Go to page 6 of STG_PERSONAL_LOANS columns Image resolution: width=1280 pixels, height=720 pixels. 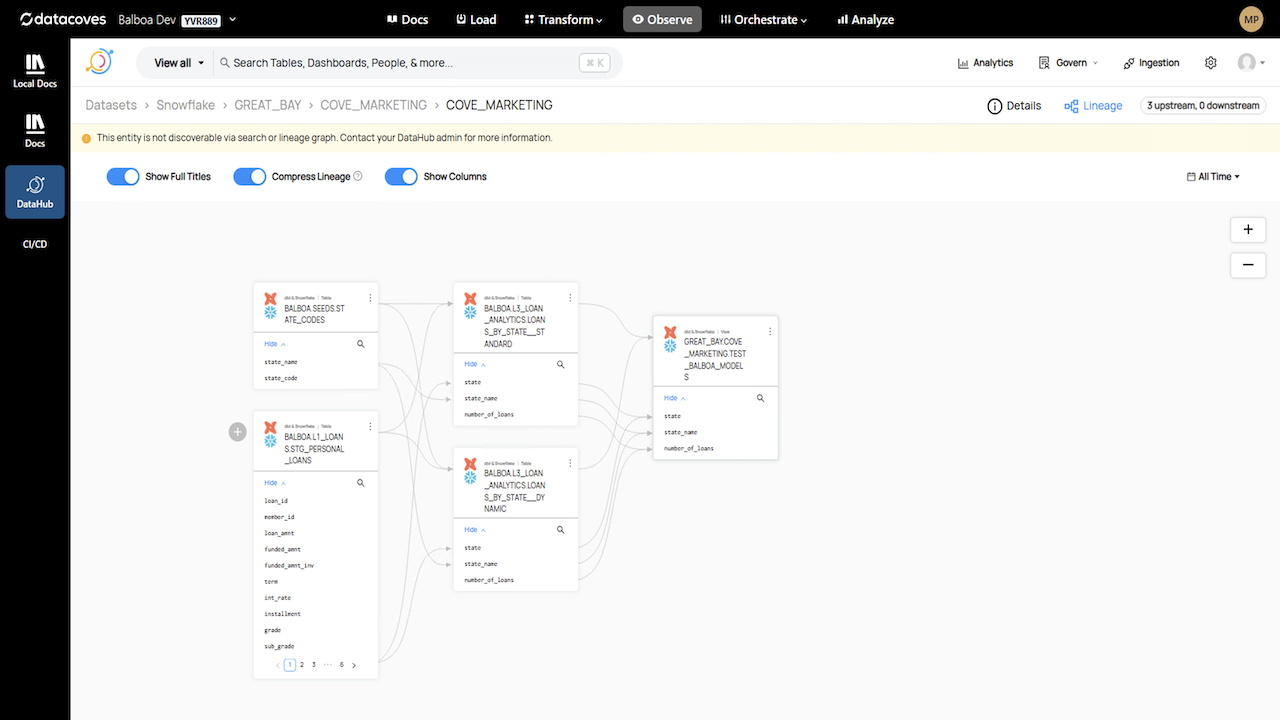[342, 665]
